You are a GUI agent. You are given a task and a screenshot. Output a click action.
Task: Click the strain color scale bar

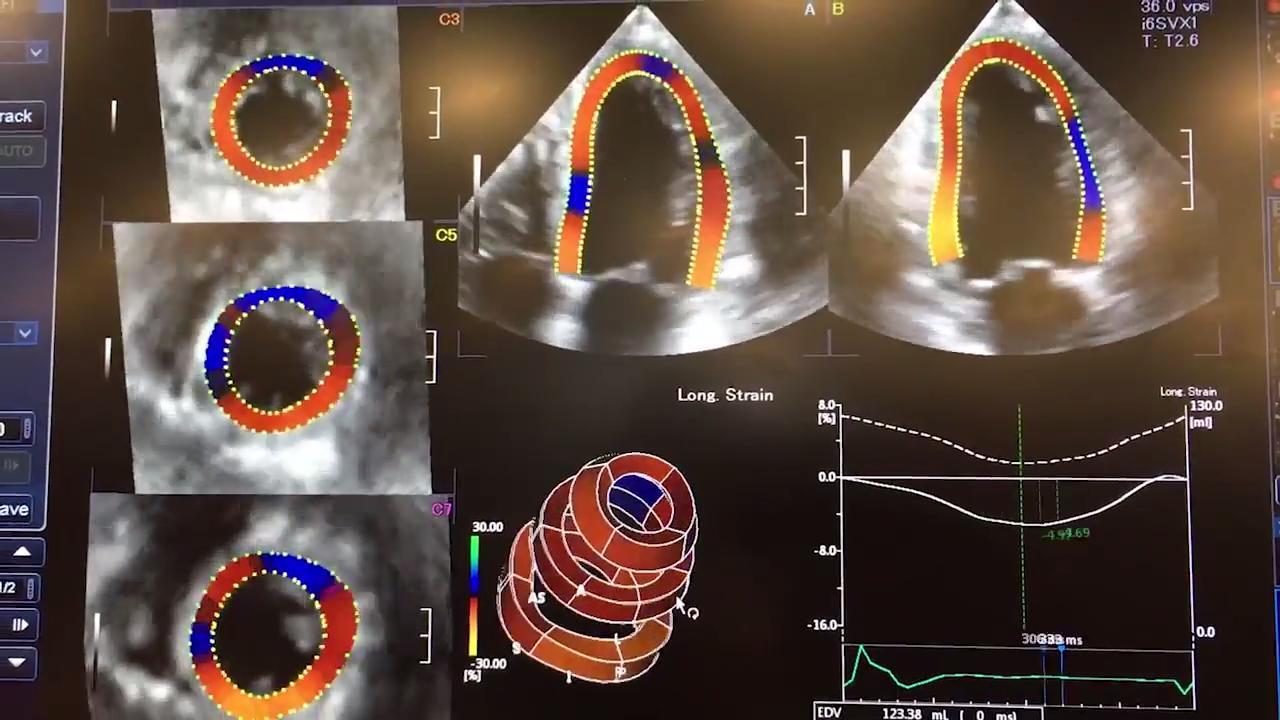point(474,595)
